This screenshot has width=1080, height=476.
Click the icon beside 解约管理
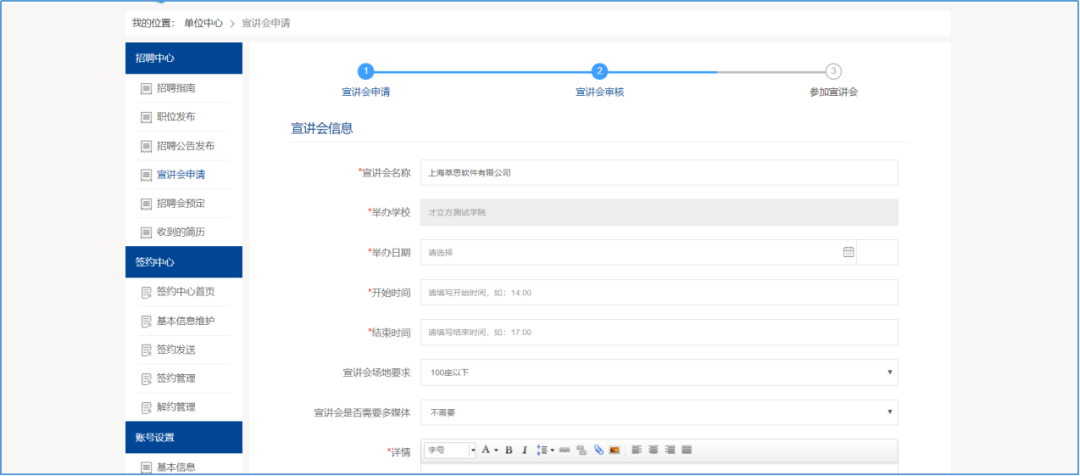145,407
